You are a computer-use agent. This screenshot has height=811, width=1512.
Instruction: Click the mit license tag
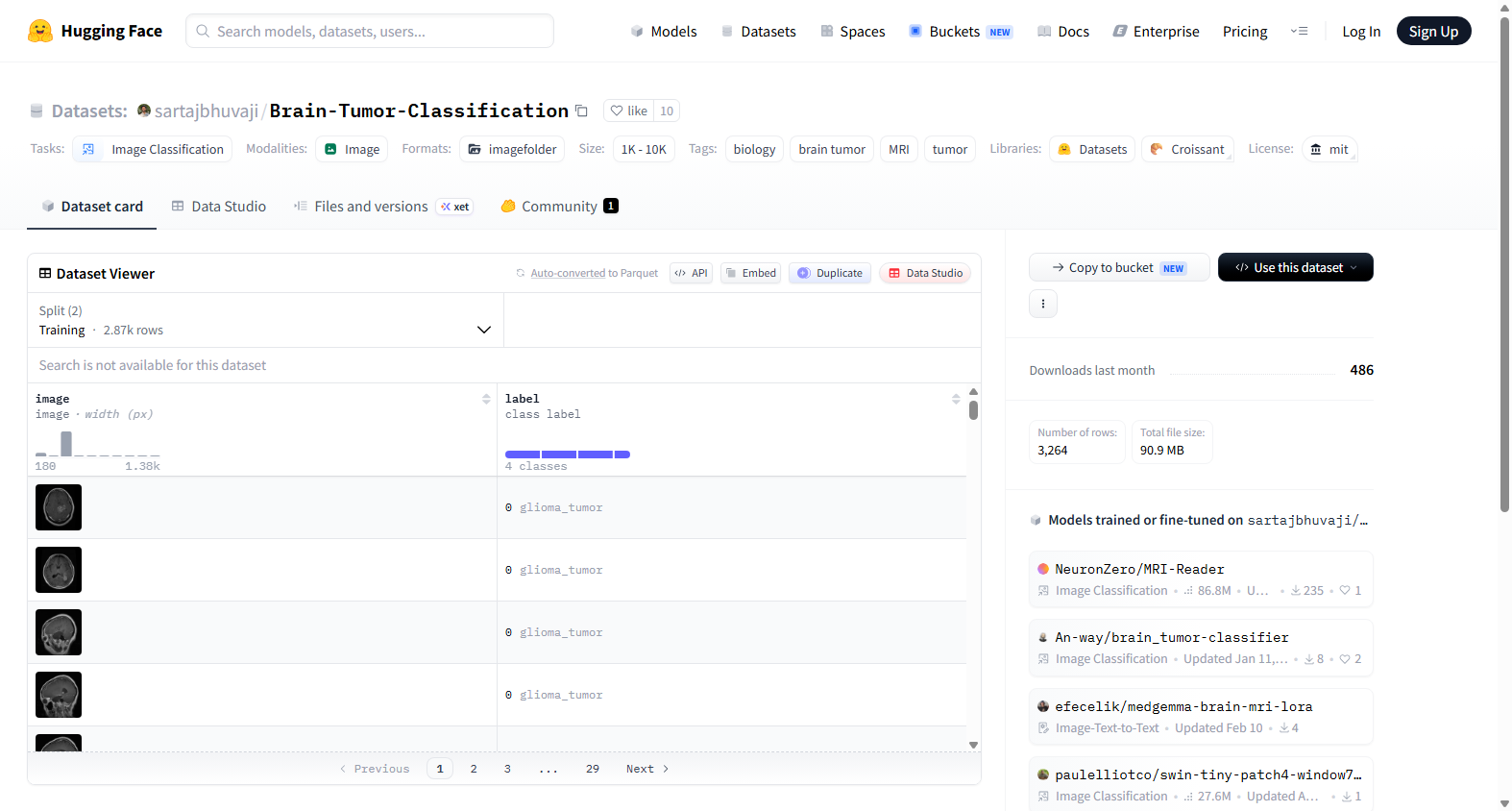[1329, 149]
